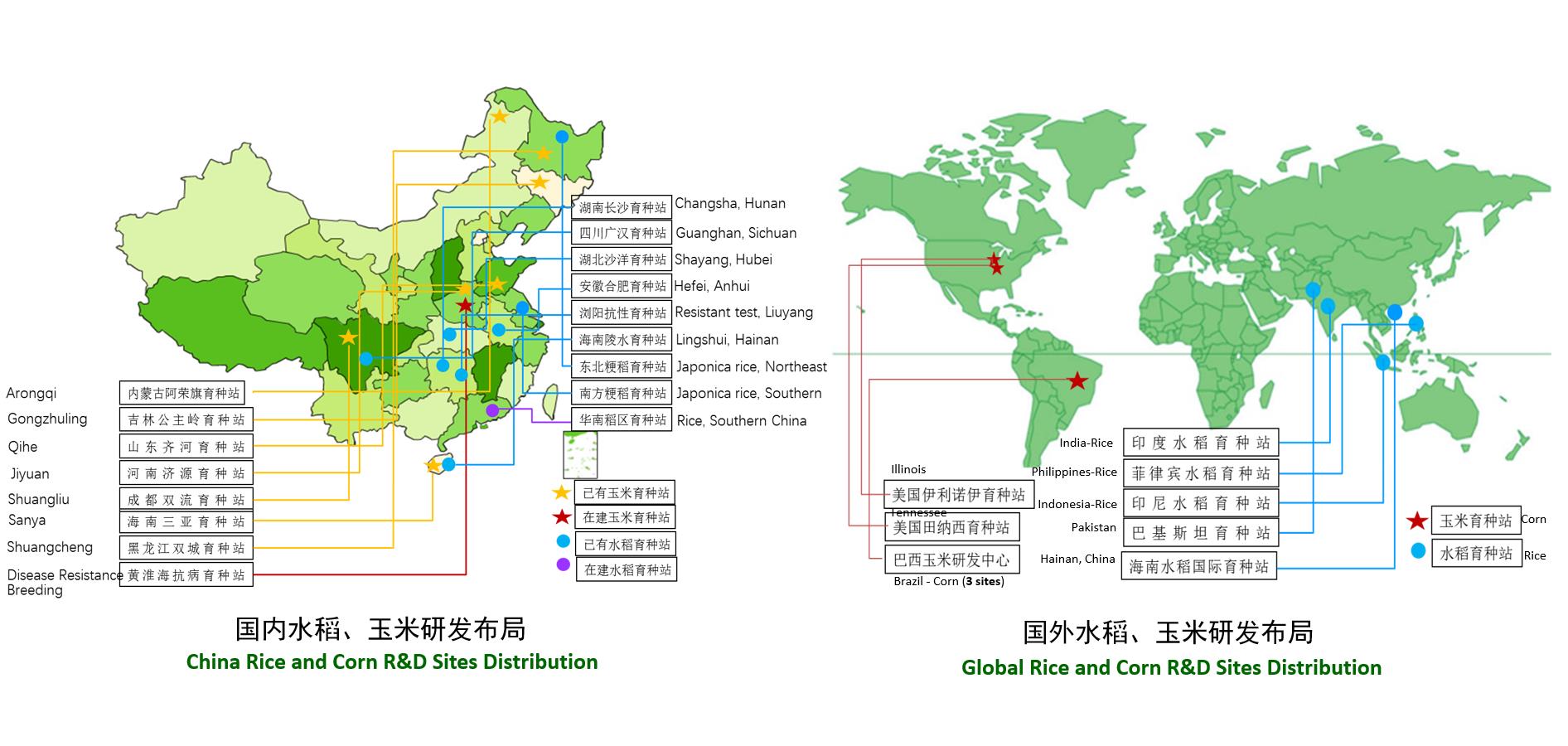Select the 四川广汉育种站 label box
The width and height of the screenshot is (1568, 746).
(622, 233)
